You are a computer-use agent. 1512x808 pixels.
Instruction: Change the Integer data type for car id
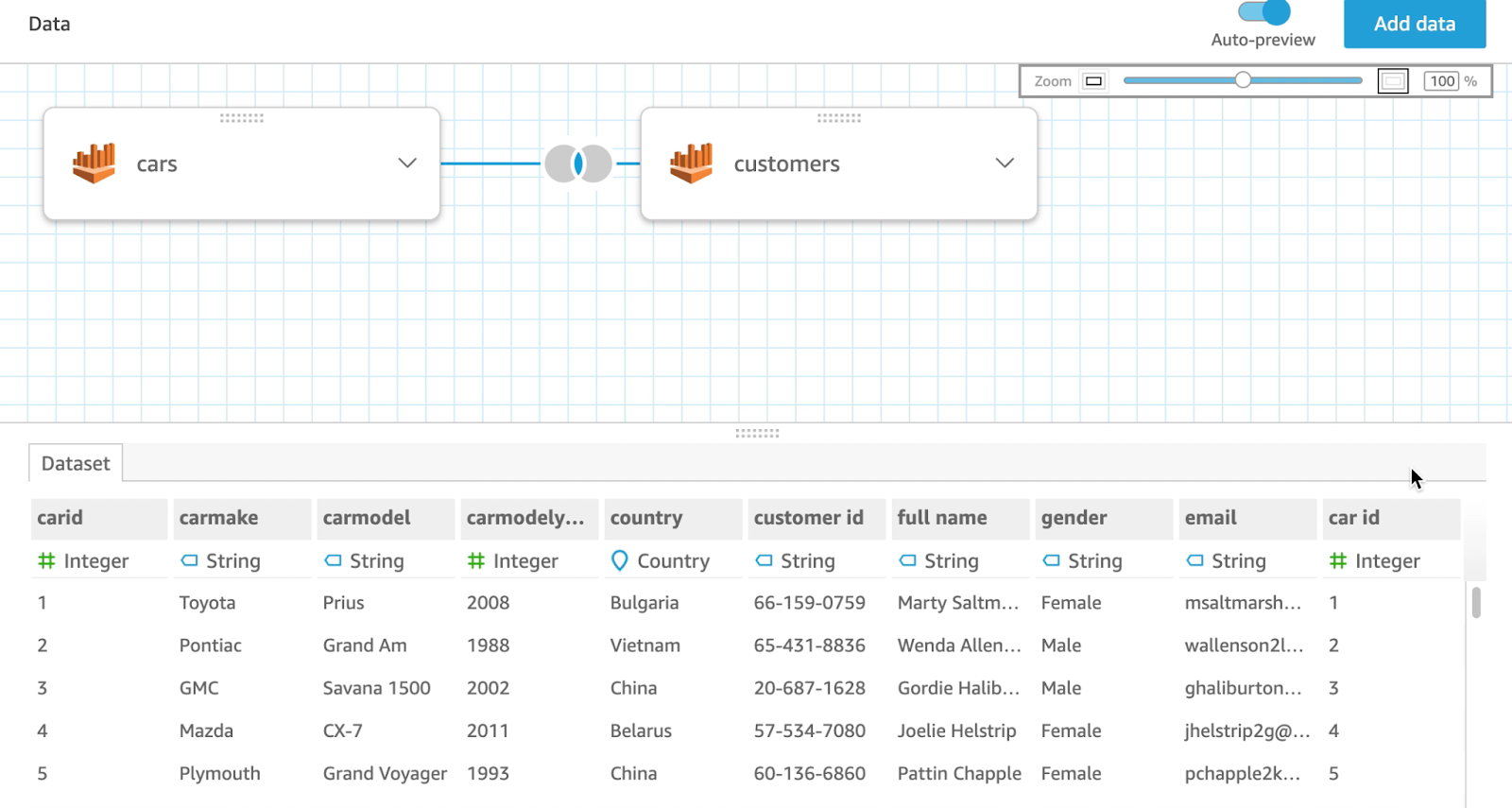(x=1374, y=561)
